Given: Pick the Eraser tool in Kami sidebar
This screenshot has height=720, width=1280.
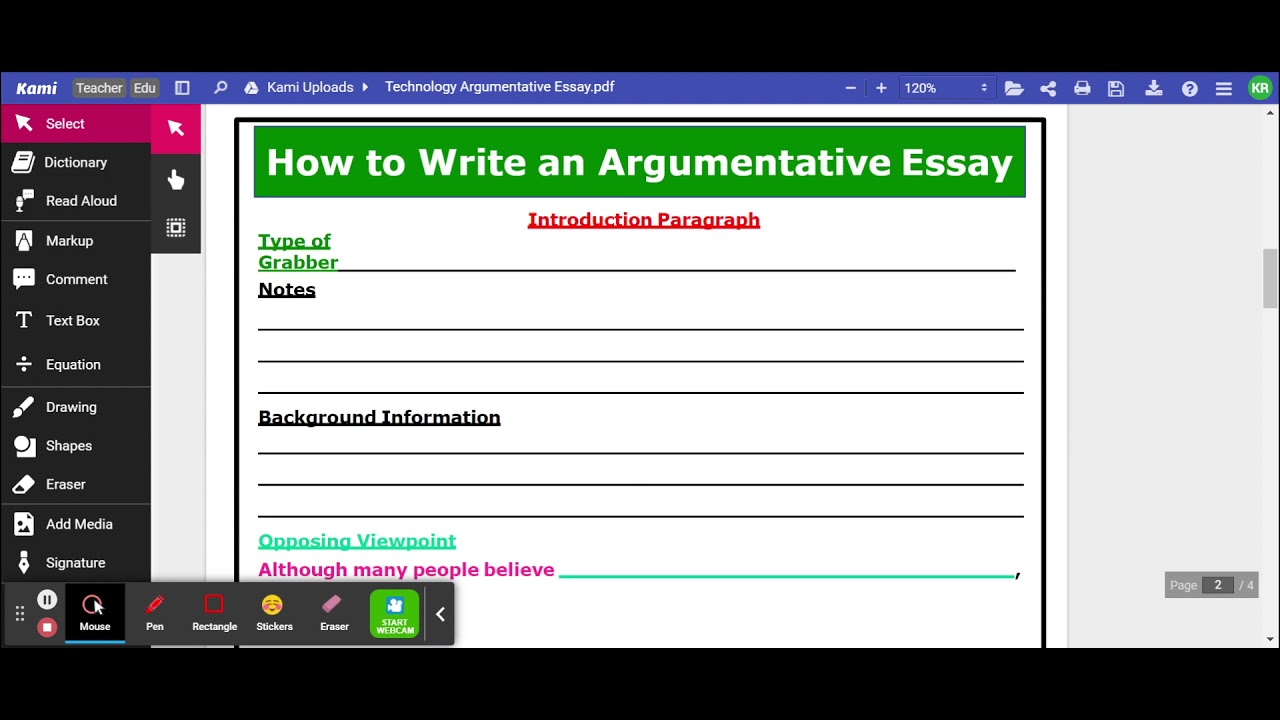Looking at the screenshot, I should click(75, 484).
